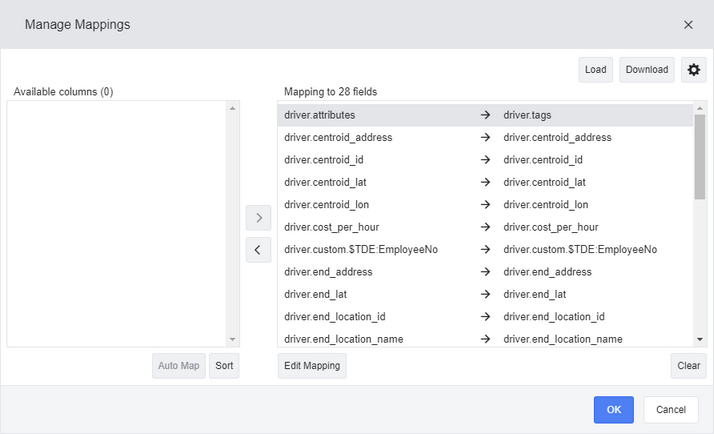
Task: Click the mappings list scrollbar thumb
Action: [x=700, y=156]
